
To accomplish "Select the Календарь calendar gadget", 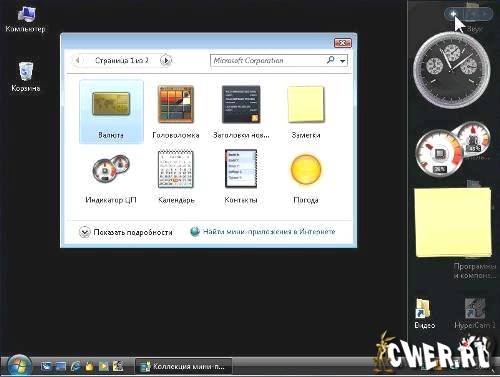I will click(x=176, y=177).
